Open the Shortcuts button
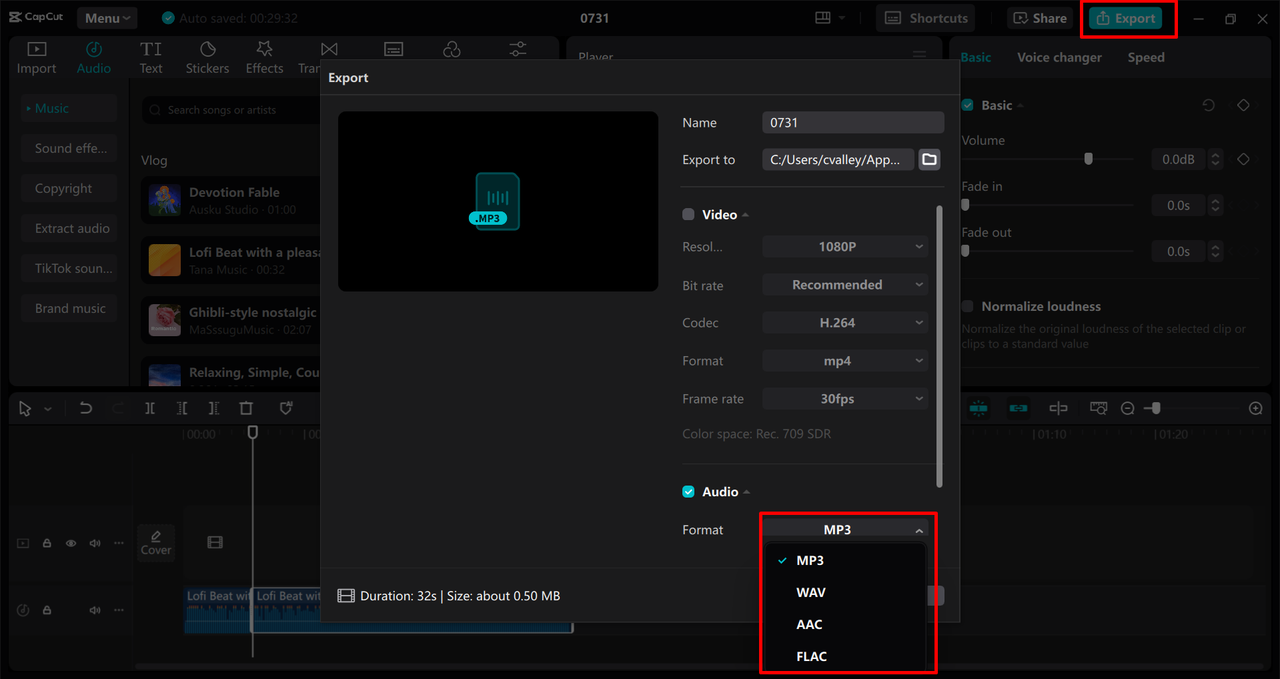 [927, 18]
